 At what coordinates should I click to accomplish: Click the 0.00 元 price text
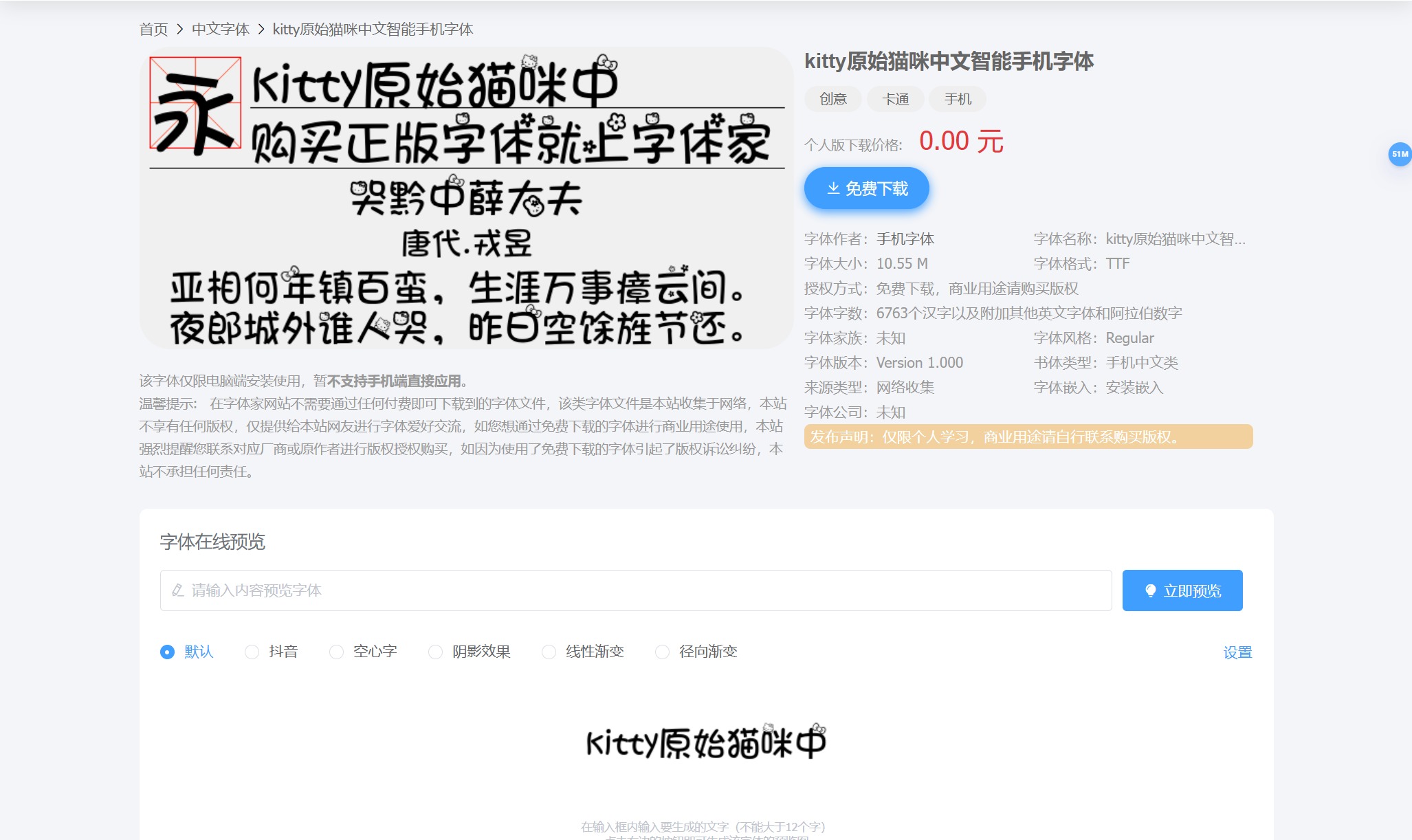click(x=961, y=142)
